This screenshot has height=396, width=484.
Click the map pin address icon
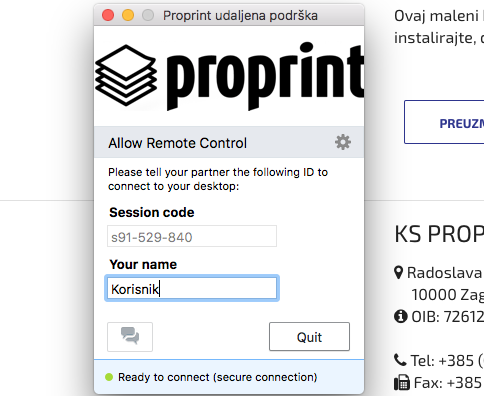pyautogui.click(x=398, y=273)
